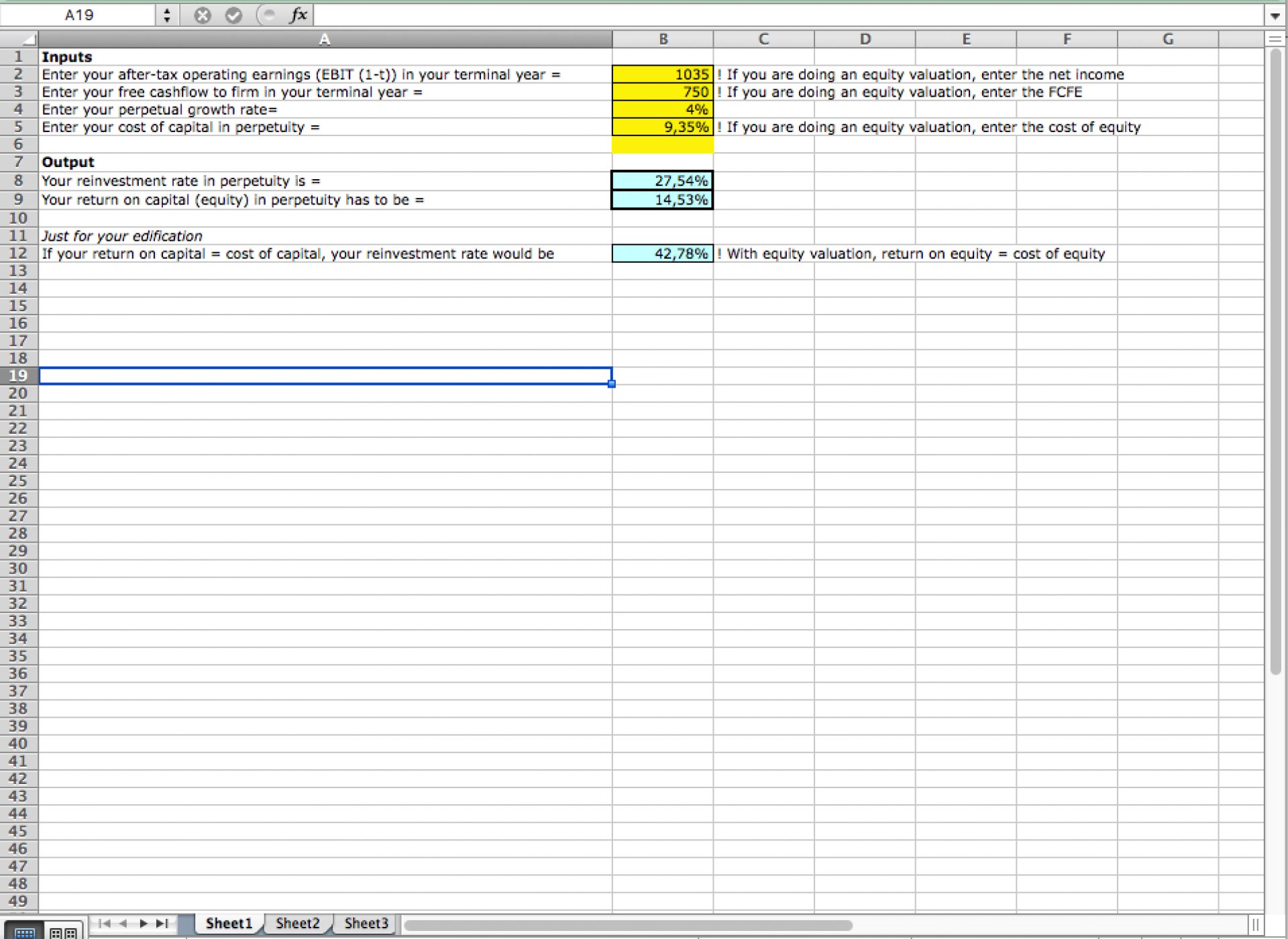Image resolution: width=1288 pixels, height=939 pixels.
Task: Click note 'enter the cost of equity'
Action: click(x=1061, y=127)
